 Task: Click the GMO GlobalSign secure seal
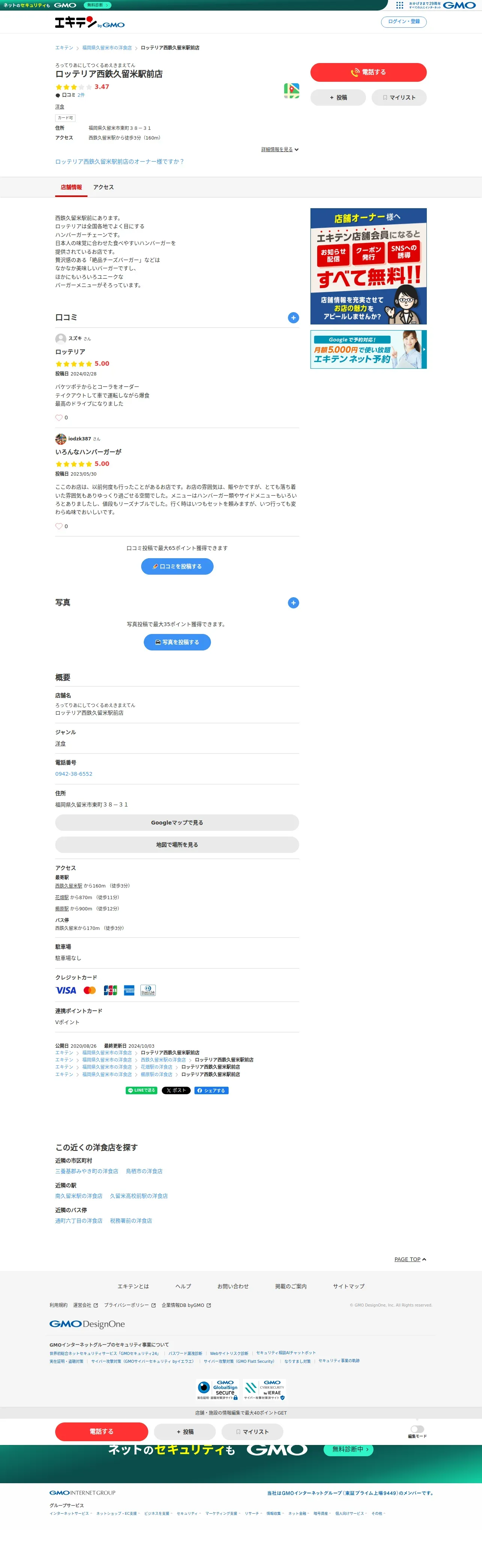pos(218,1390)
